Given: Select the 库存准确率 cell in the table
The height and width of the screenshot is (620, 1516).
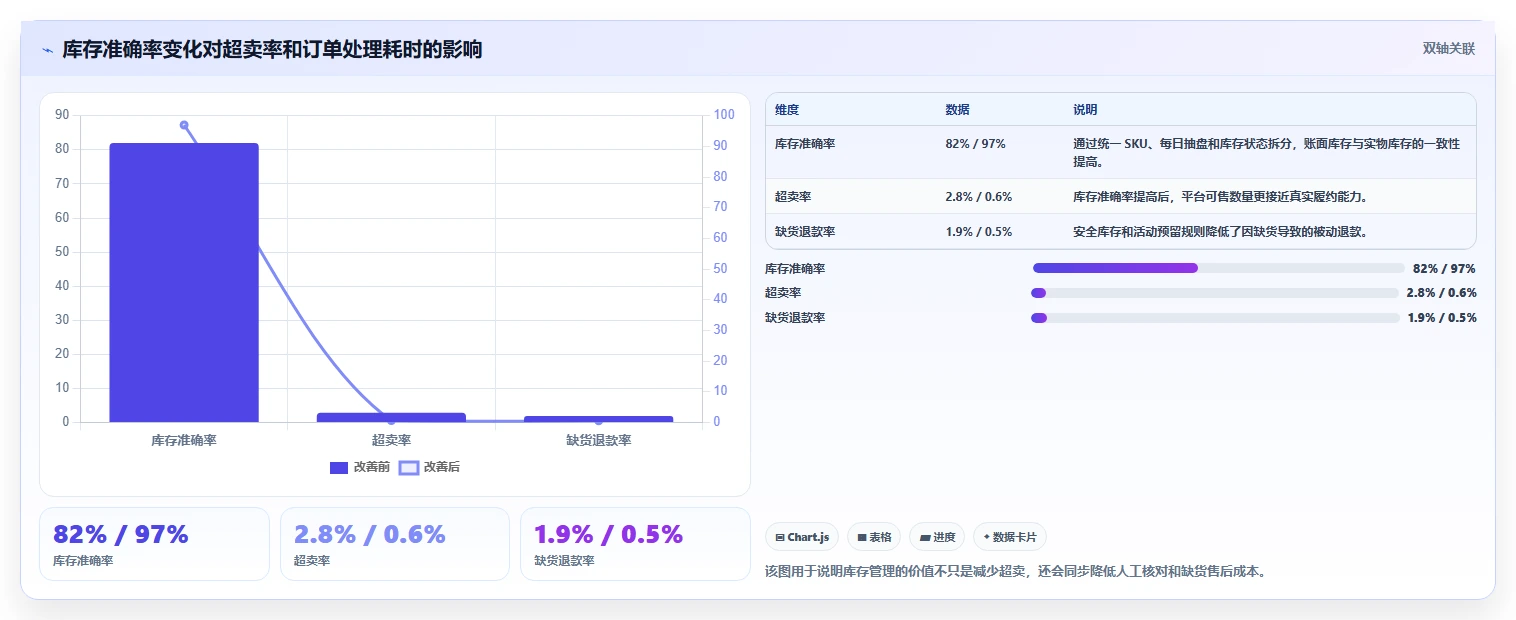Looking at the screenshot, I should click(805, 144).
